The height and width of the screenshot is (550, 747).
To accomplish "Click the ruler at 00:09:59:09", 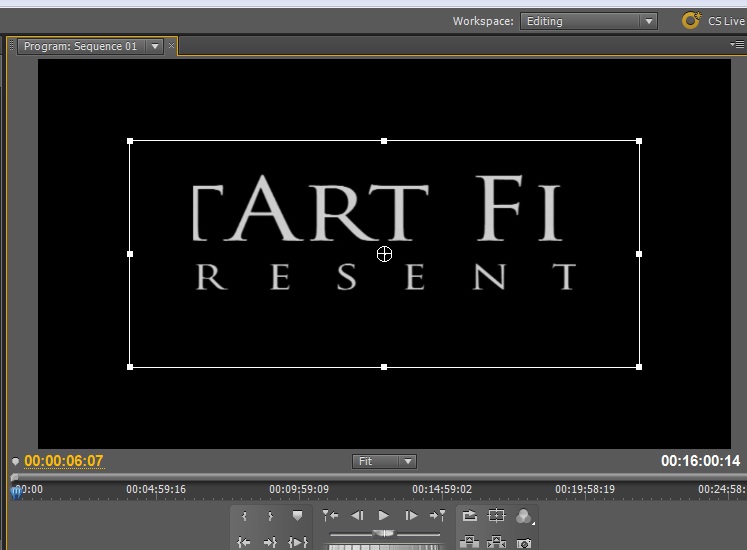I will point(299,489).
